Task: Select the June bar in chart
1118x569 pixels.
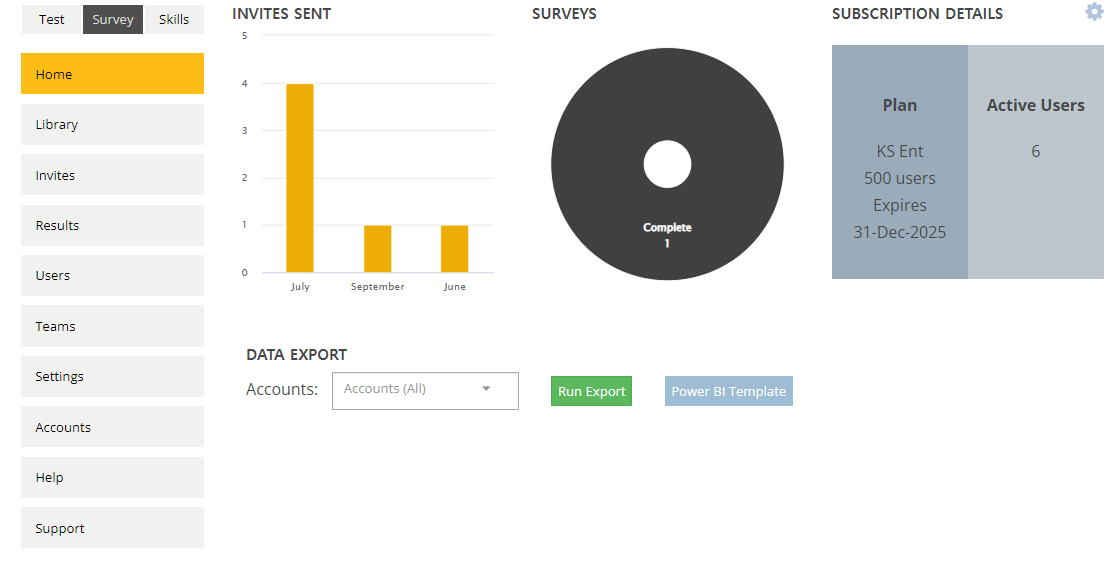Action: 455,249
